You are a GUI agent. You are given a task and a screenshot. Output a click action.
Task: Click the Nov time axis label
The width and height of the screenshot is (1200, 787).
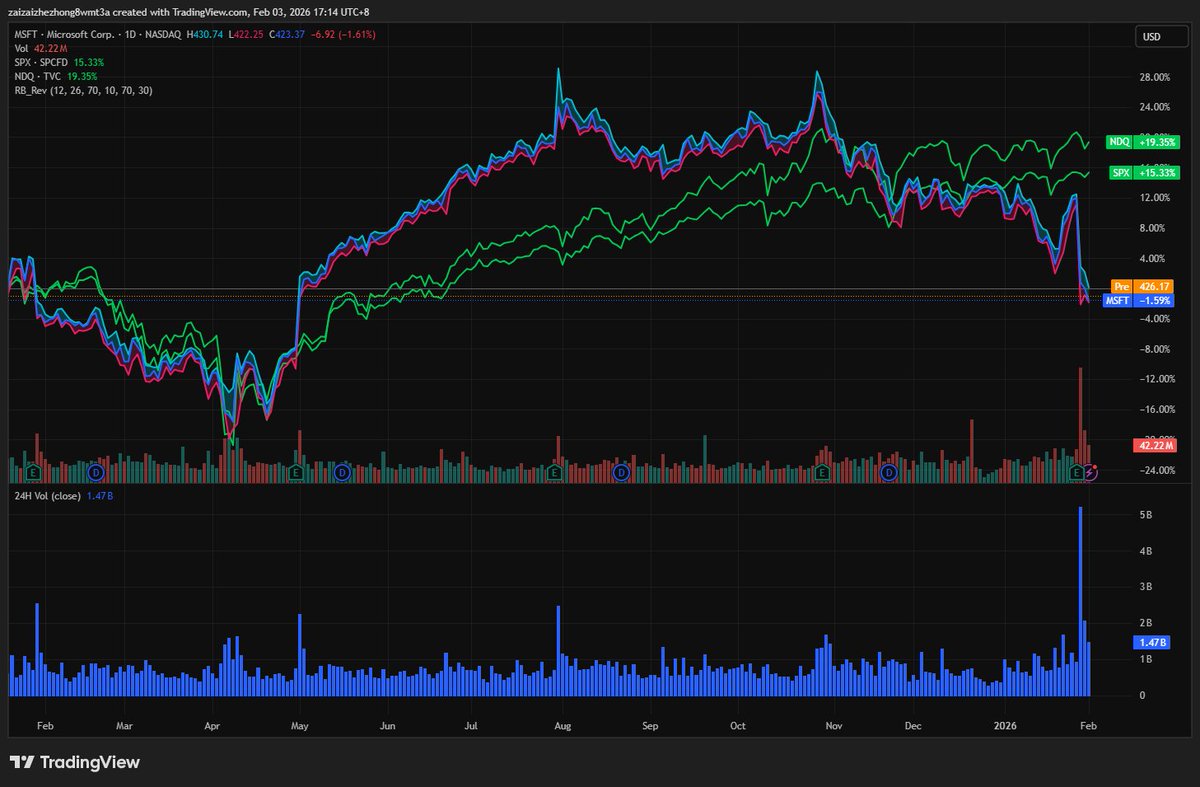tap(836, 725)
